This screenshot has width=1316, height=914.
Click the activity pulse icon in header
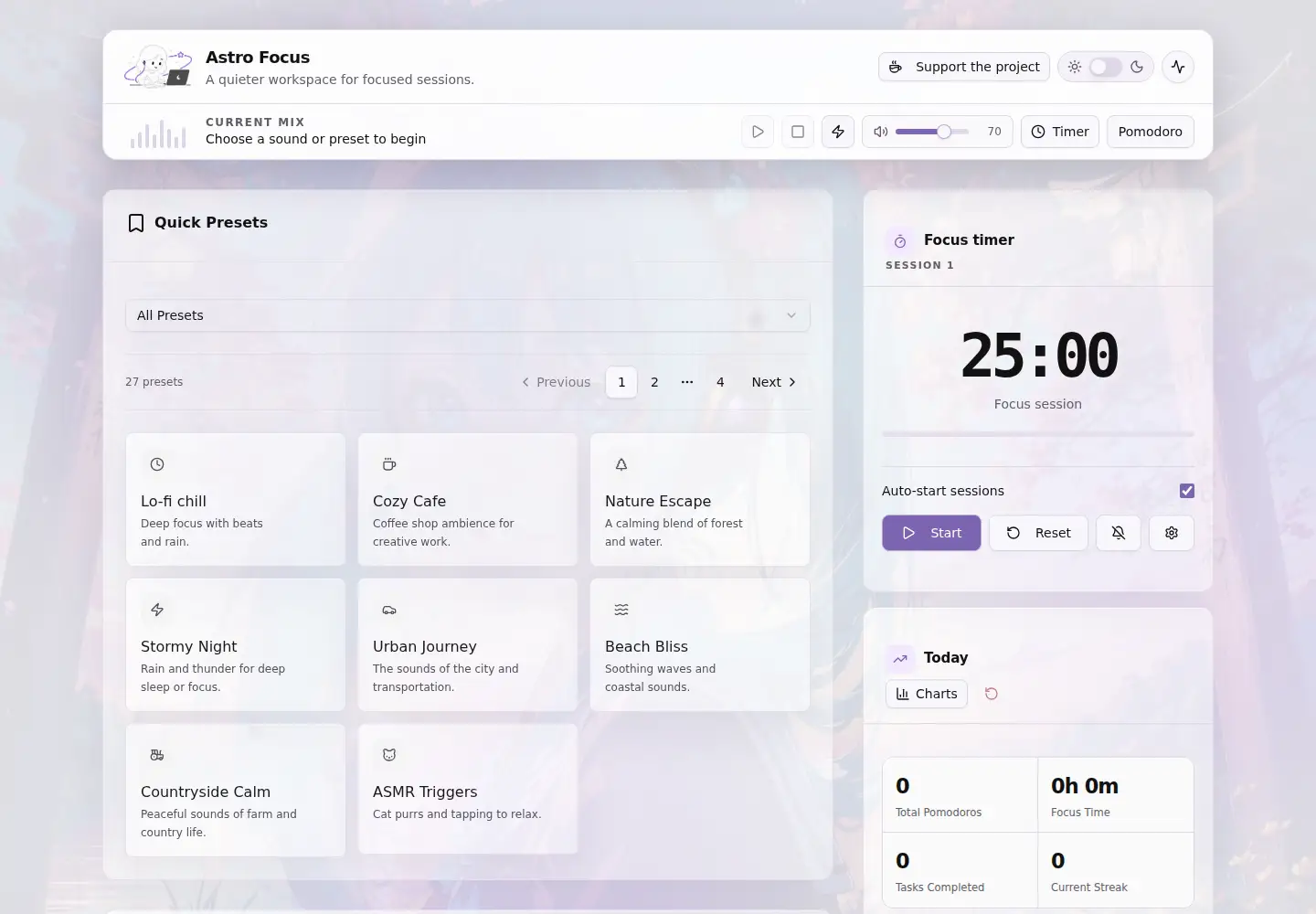coord(1178,67)
